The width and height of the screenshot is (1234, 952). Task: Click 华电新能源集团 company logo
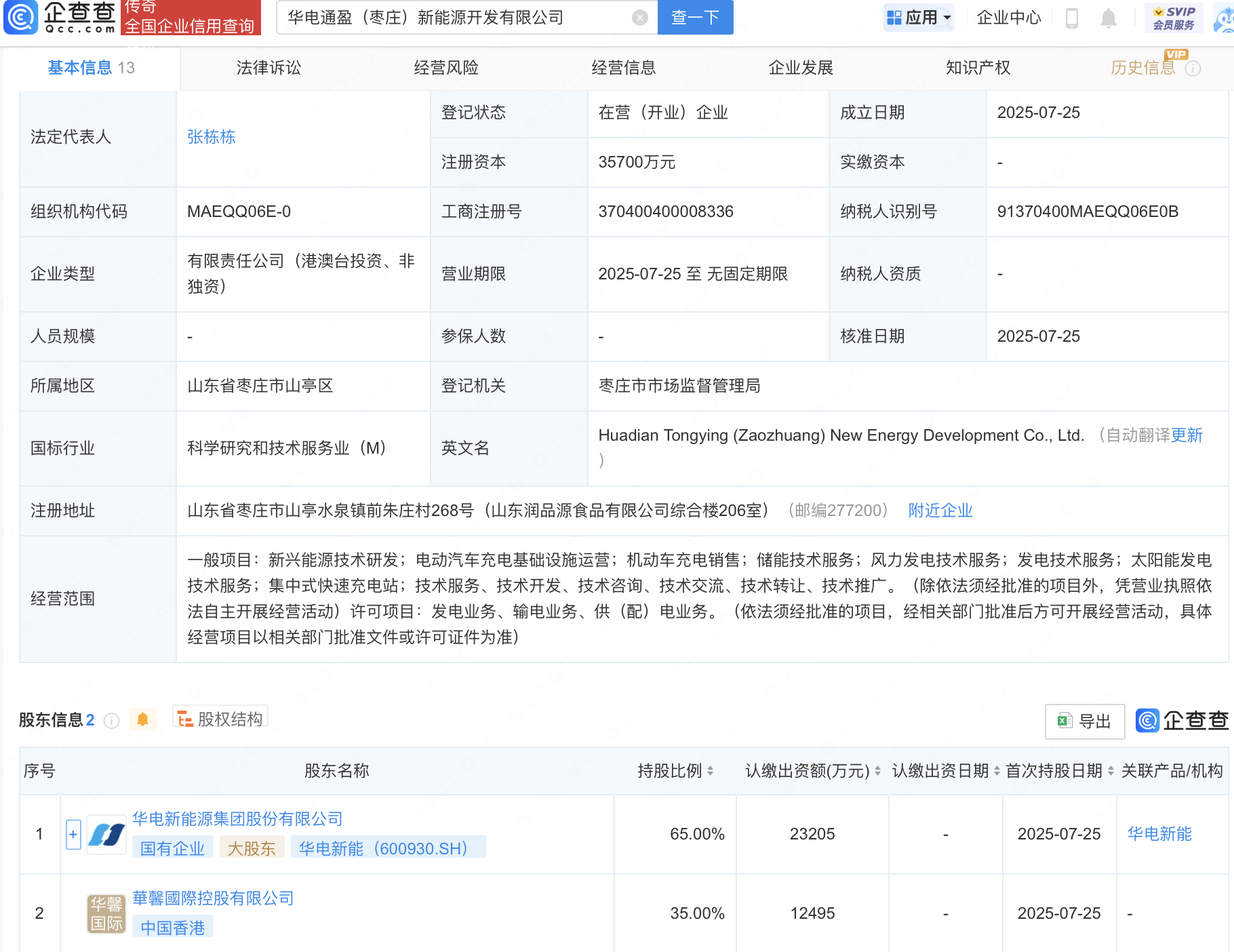106,835
